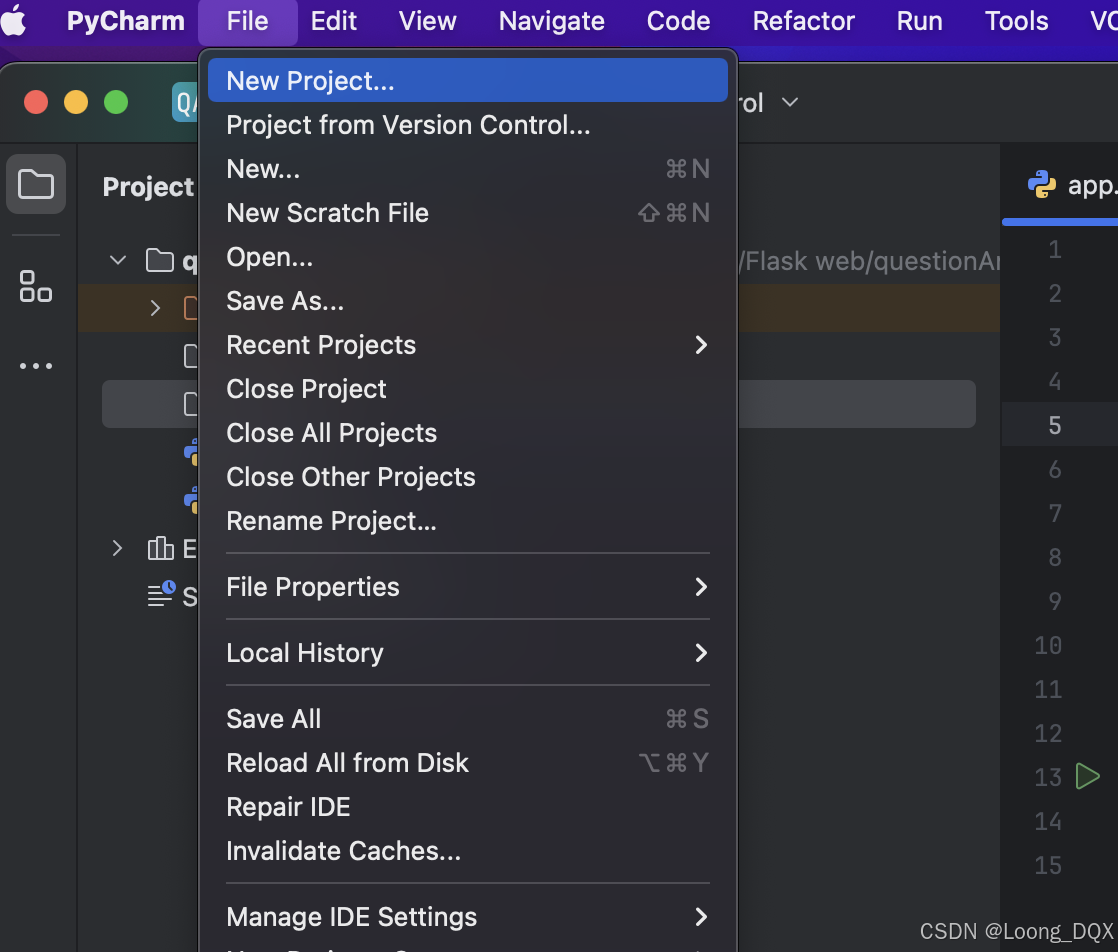The height and width of the screenshot is (952, 1118).
Task: Click Save All in the menu
Action: (274, 719)
